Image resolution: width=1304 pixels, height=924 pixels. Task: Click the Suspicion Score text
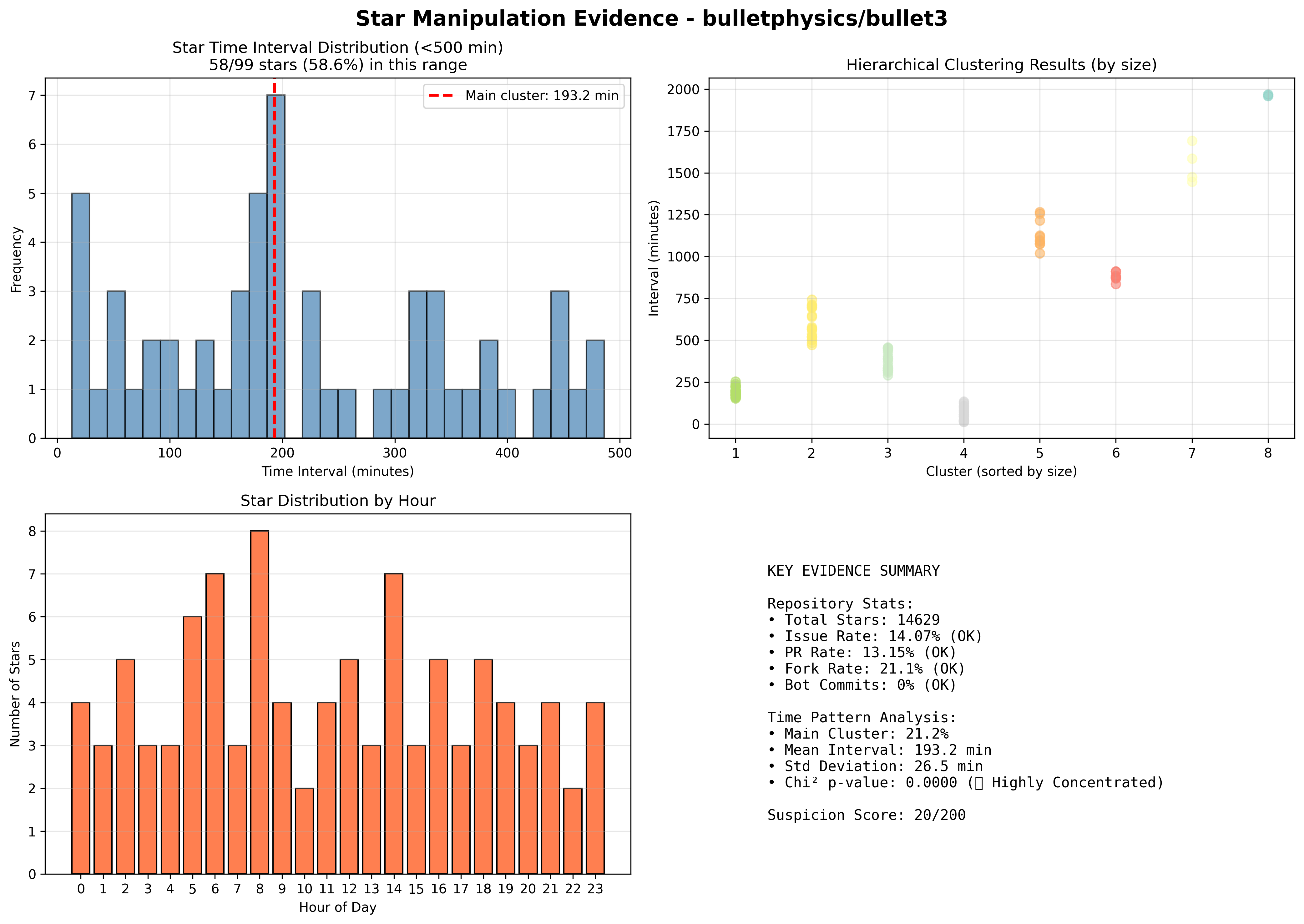pyautogui.click(x=866, y=815)
